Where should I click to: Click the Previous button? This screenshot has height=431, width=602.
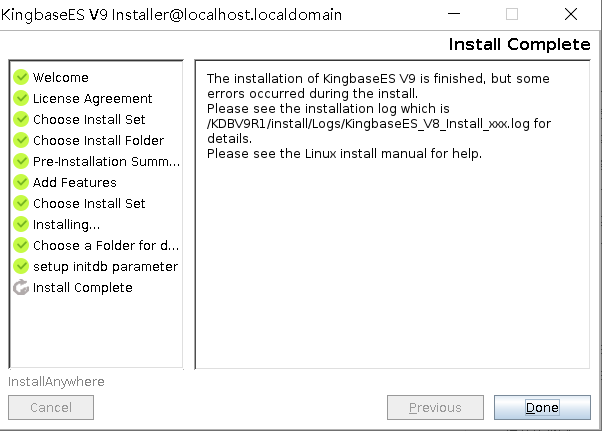pyautogui.click(x=435, y=407)
